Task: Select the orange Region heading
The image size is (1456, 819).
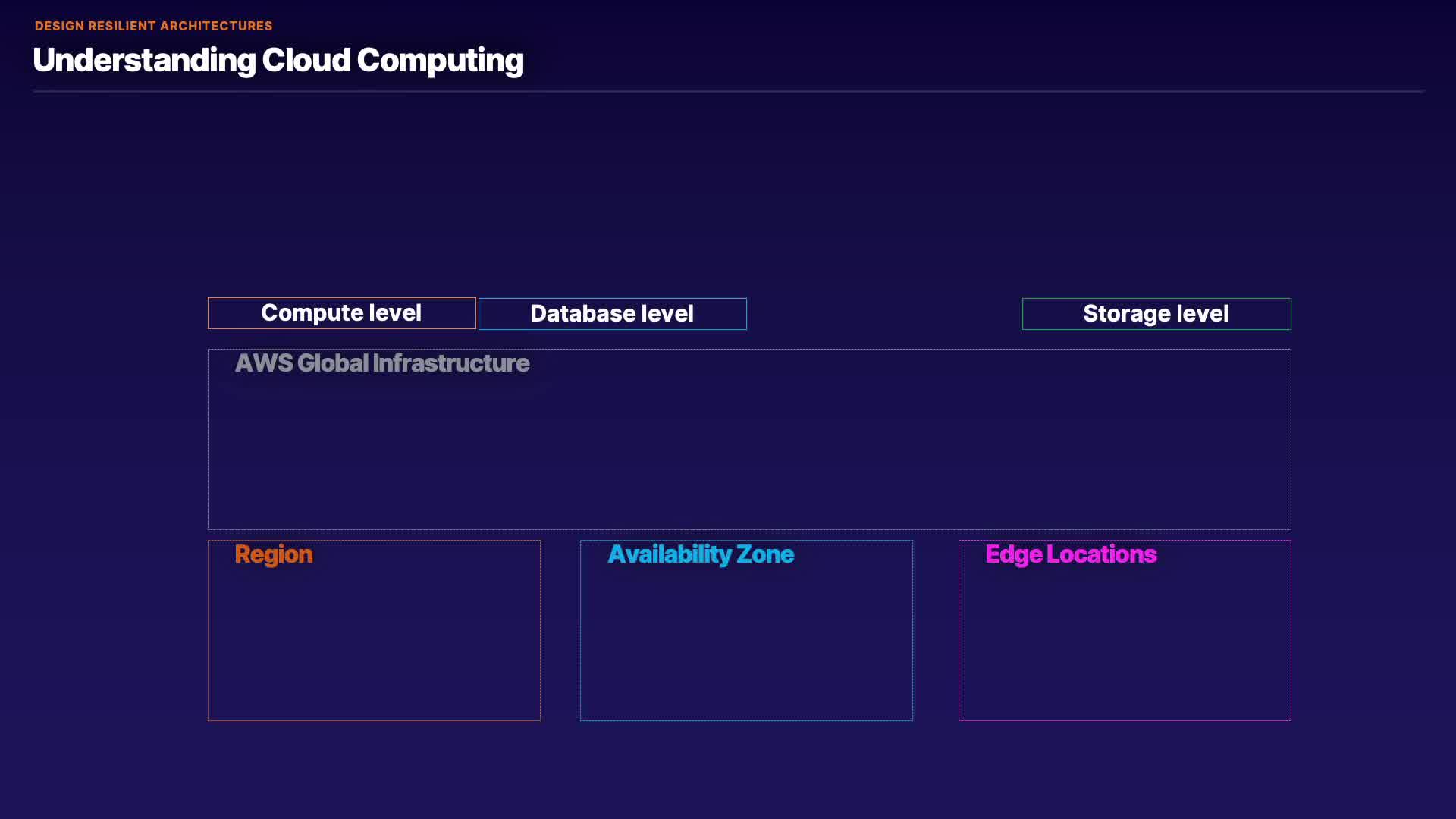Action: coord(273,554)
